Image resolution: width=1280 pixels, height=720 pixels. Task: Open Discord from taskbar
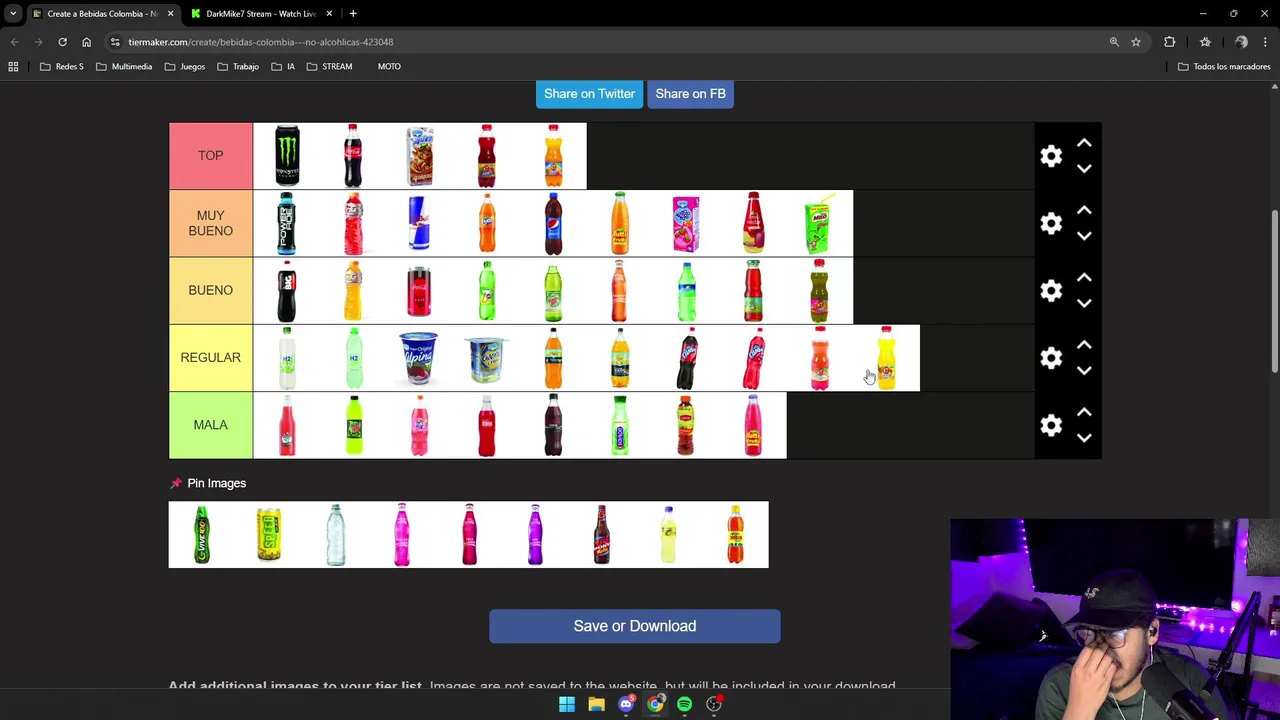(x=626, y=704)
